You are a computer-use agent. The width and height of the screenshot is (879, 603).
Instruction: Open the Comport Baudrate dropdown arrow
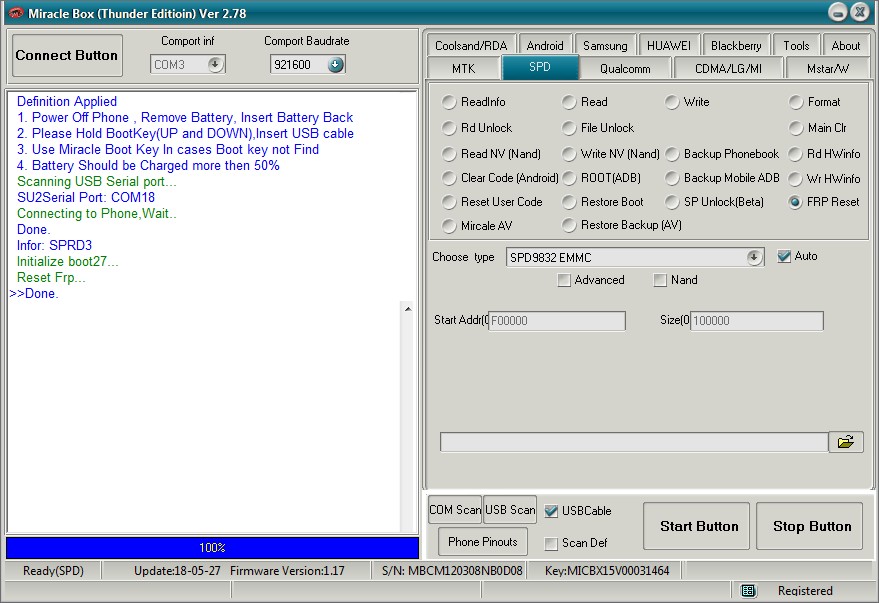coord(335,64)
